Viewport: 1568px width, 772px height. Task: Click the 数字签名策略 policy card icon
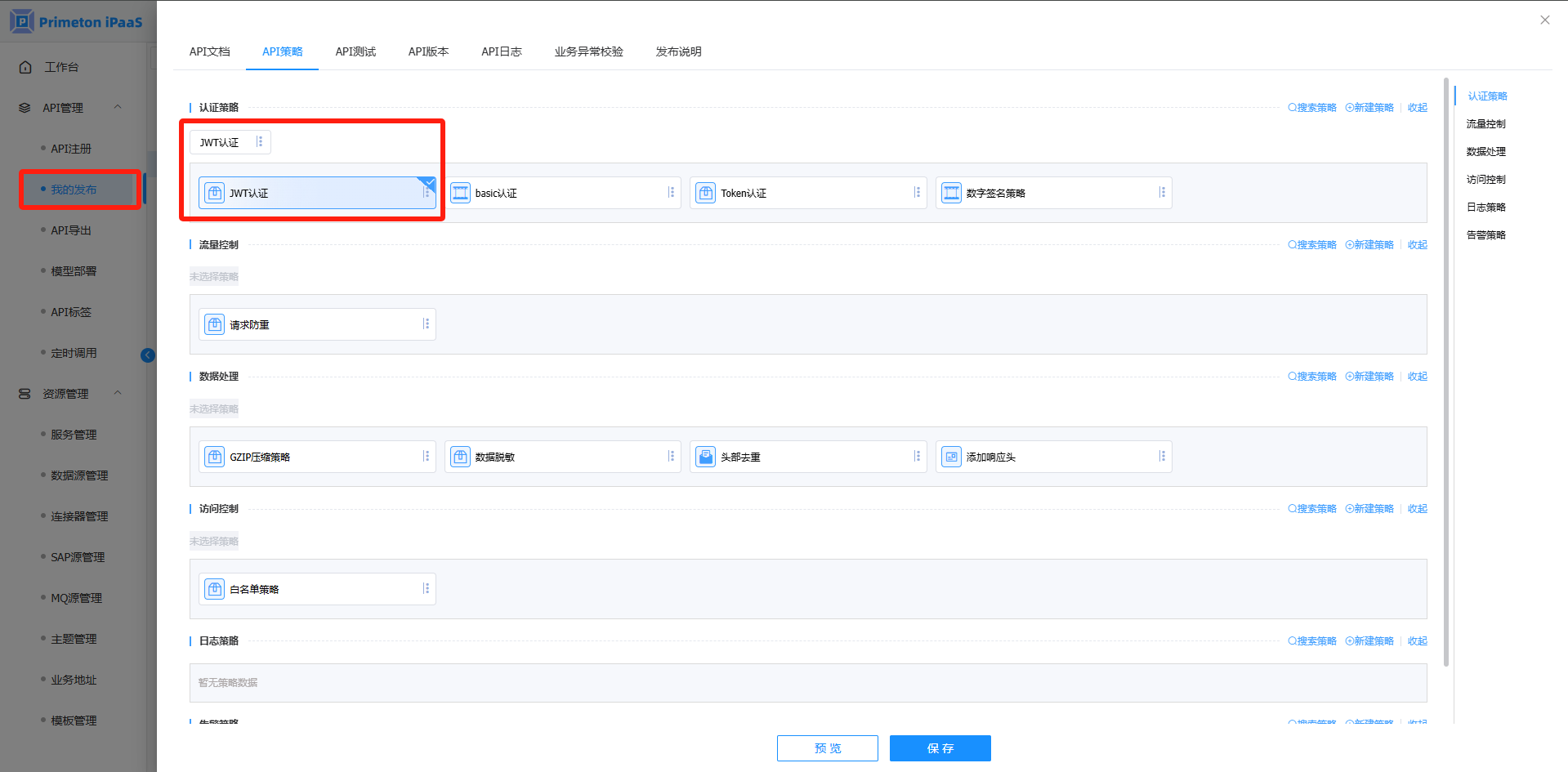951,193
